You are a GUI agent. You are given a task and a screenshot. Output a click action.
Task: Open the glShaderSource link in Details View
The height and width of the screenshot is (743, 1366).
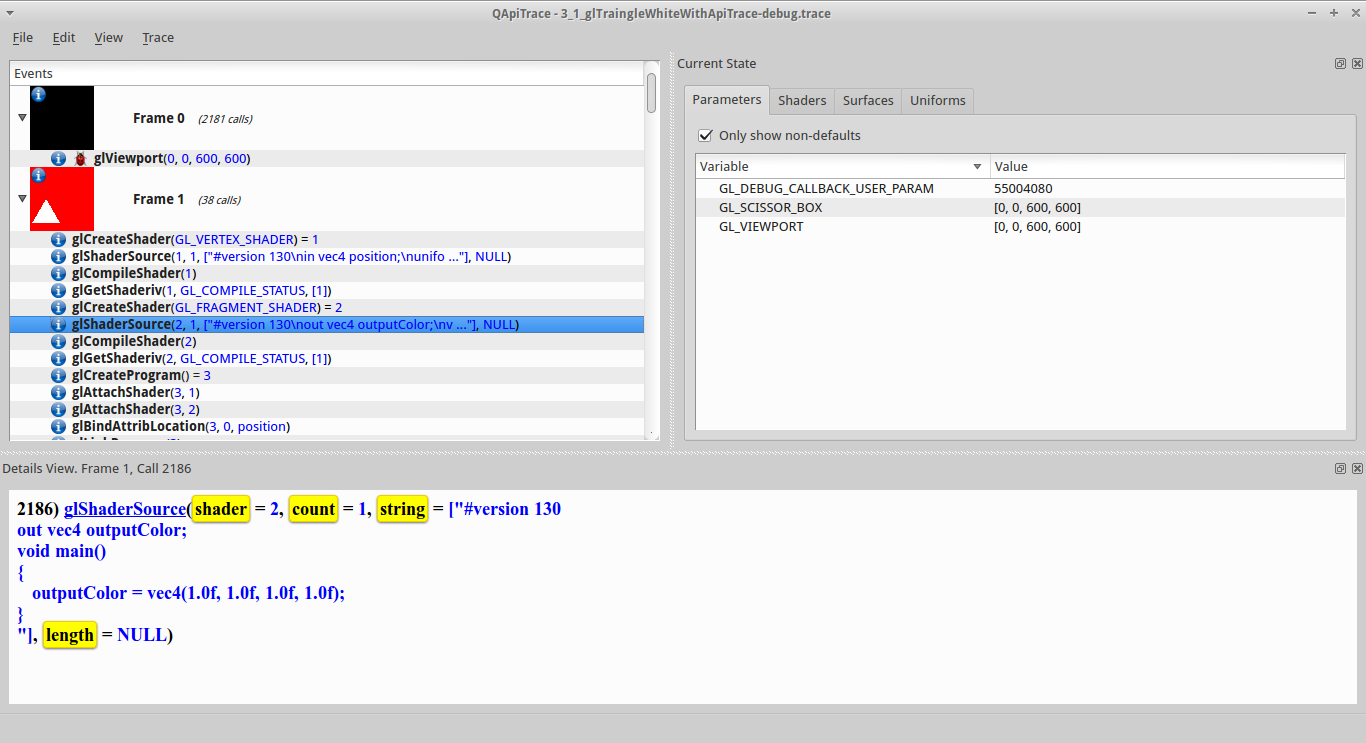pos(125,509)
